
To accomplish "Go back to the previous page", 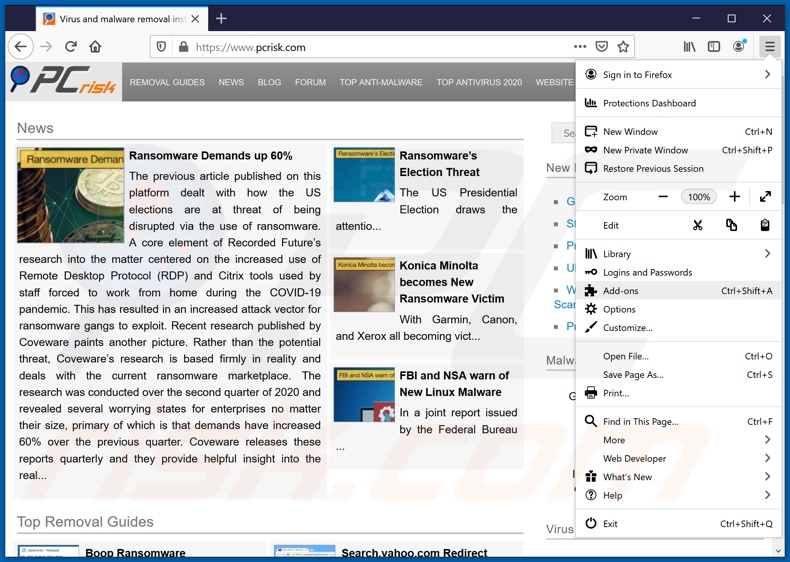I will pos(21,47).
